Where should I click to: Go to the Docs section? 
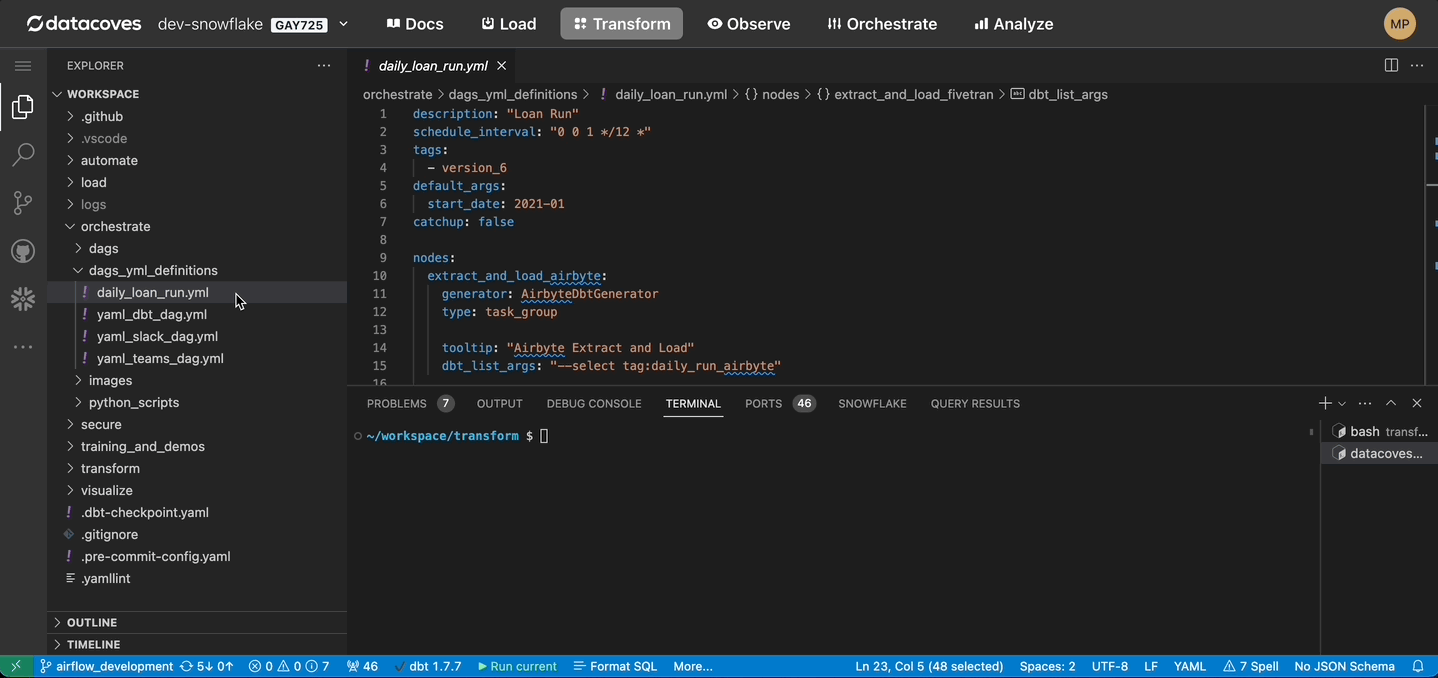coord(415,24)
